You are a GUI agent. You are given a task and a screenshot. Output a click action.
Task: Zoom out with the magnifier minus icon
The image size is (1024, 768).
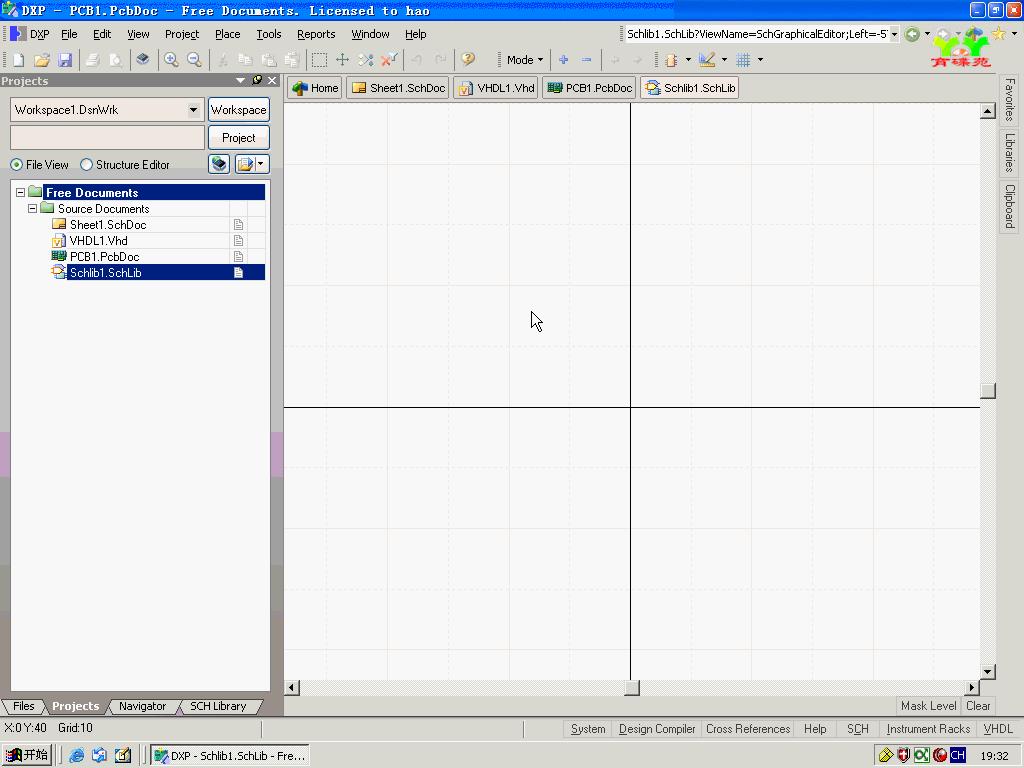point(194,60)
